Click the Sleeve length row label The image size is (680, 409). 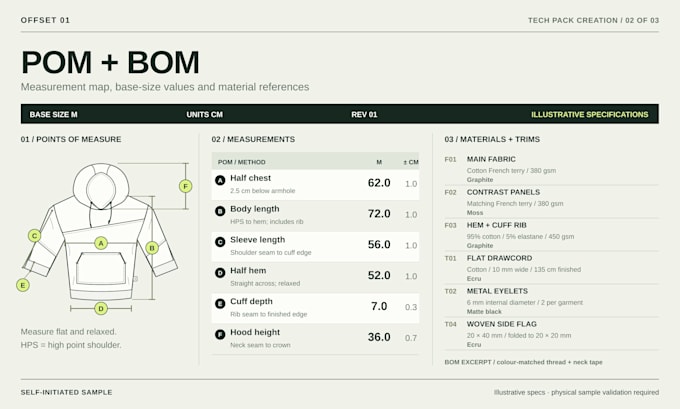pyautogui.click(x=258, y=240)
